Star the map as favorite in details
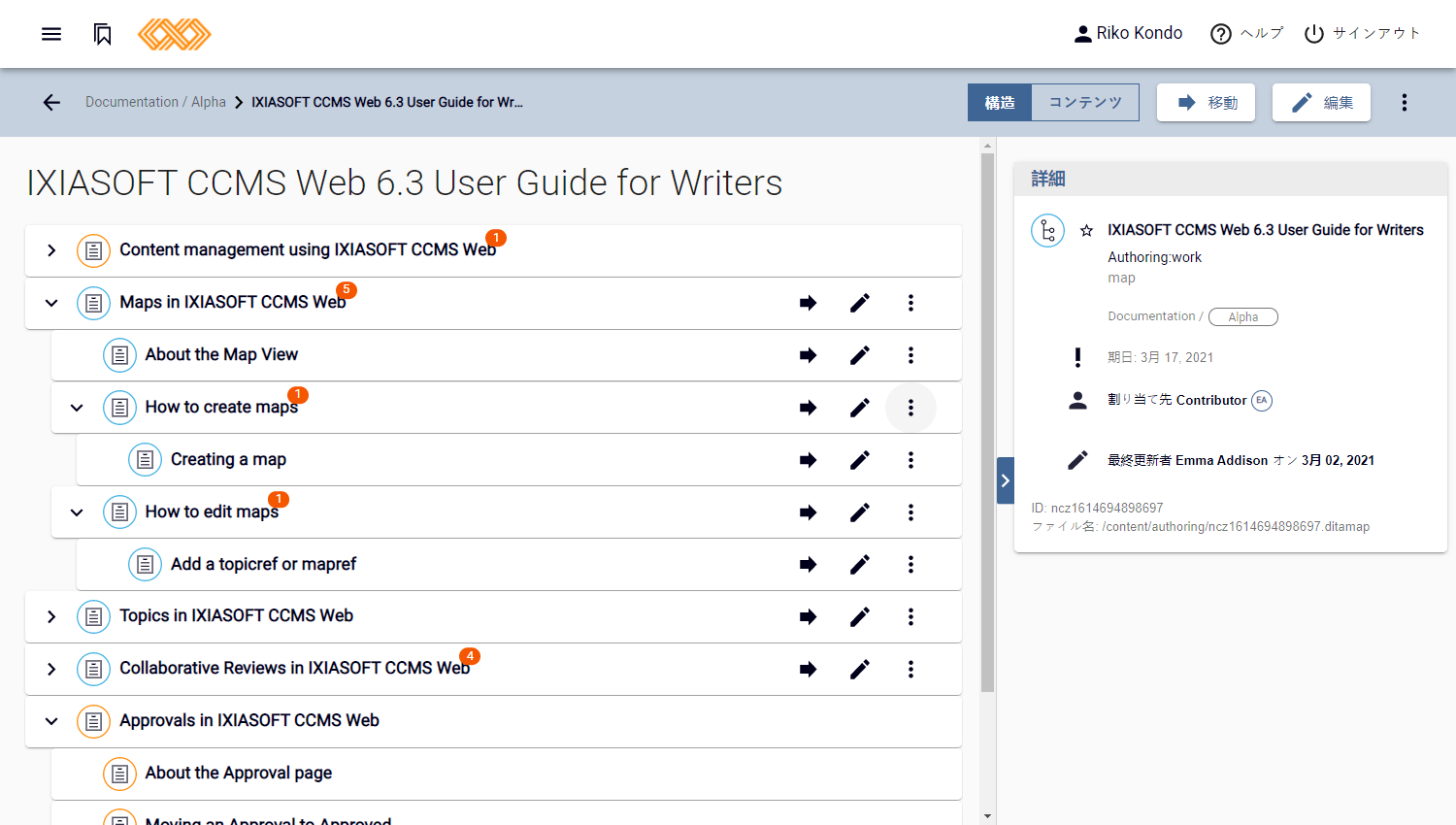 click(1086, 231)
